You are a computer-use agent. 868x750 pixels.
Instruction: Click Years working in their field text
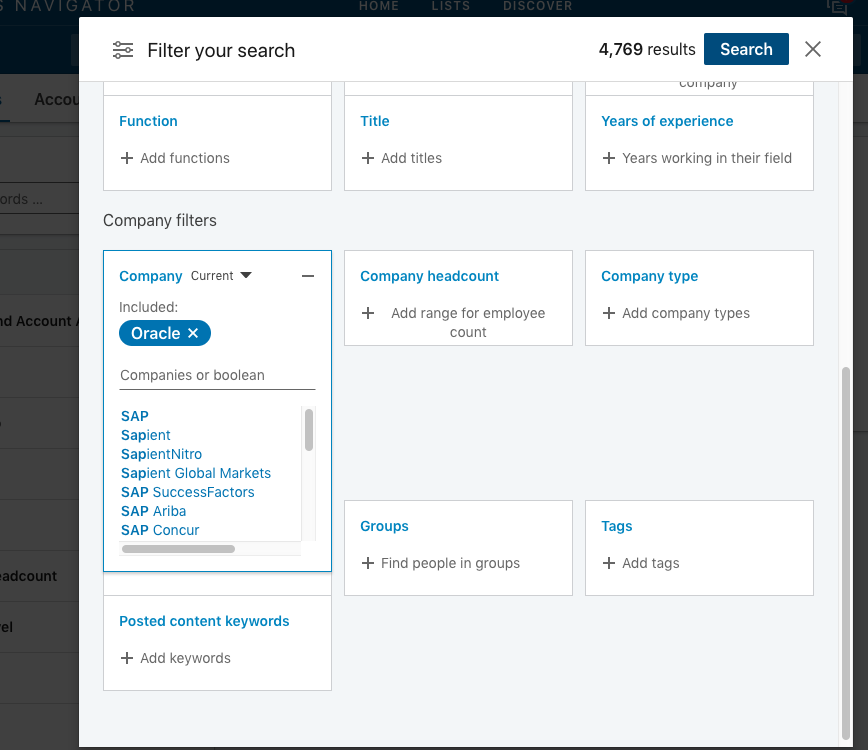click(x=707, y=158)
